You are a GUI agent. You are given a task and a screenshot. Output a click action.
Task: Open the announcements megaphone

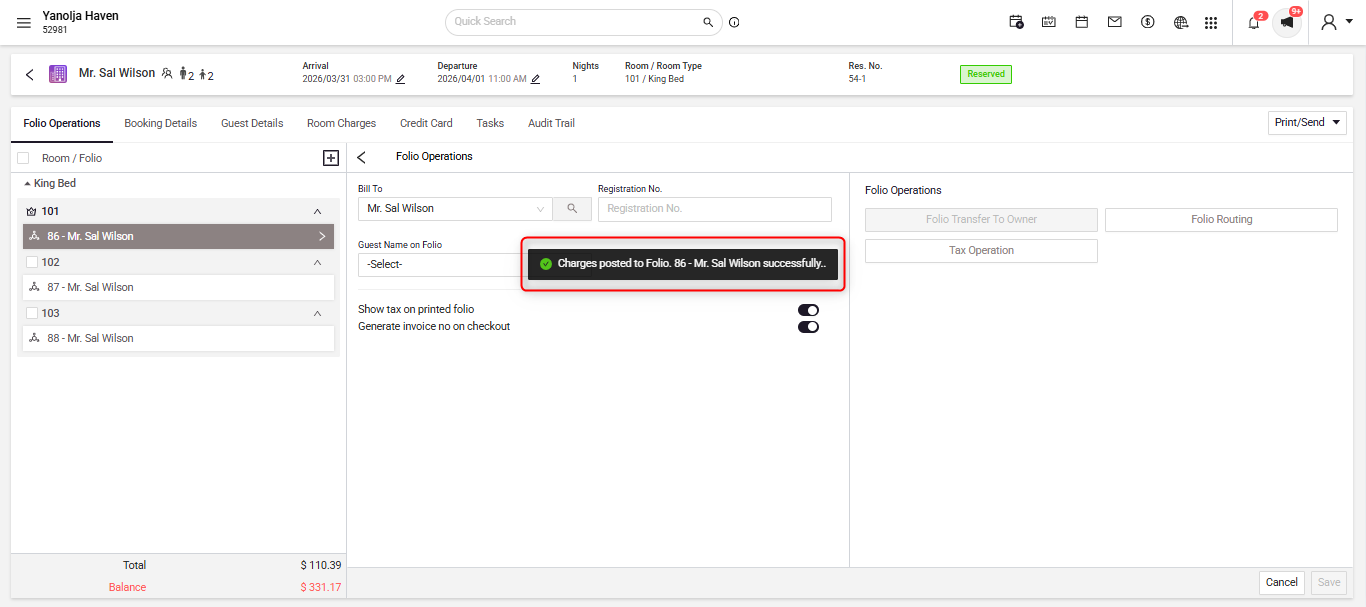(1287, 22)
